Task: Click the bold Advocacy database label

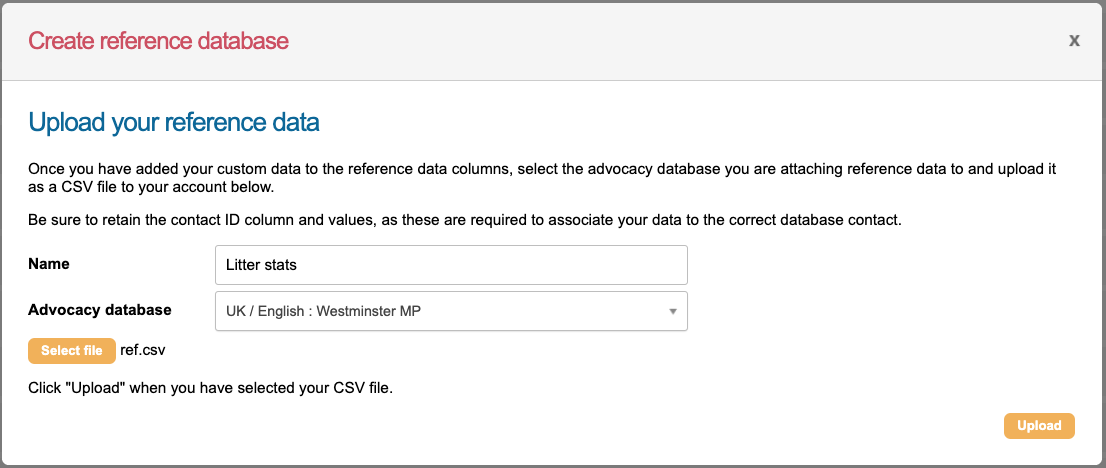Action: (x=100, y=310)
